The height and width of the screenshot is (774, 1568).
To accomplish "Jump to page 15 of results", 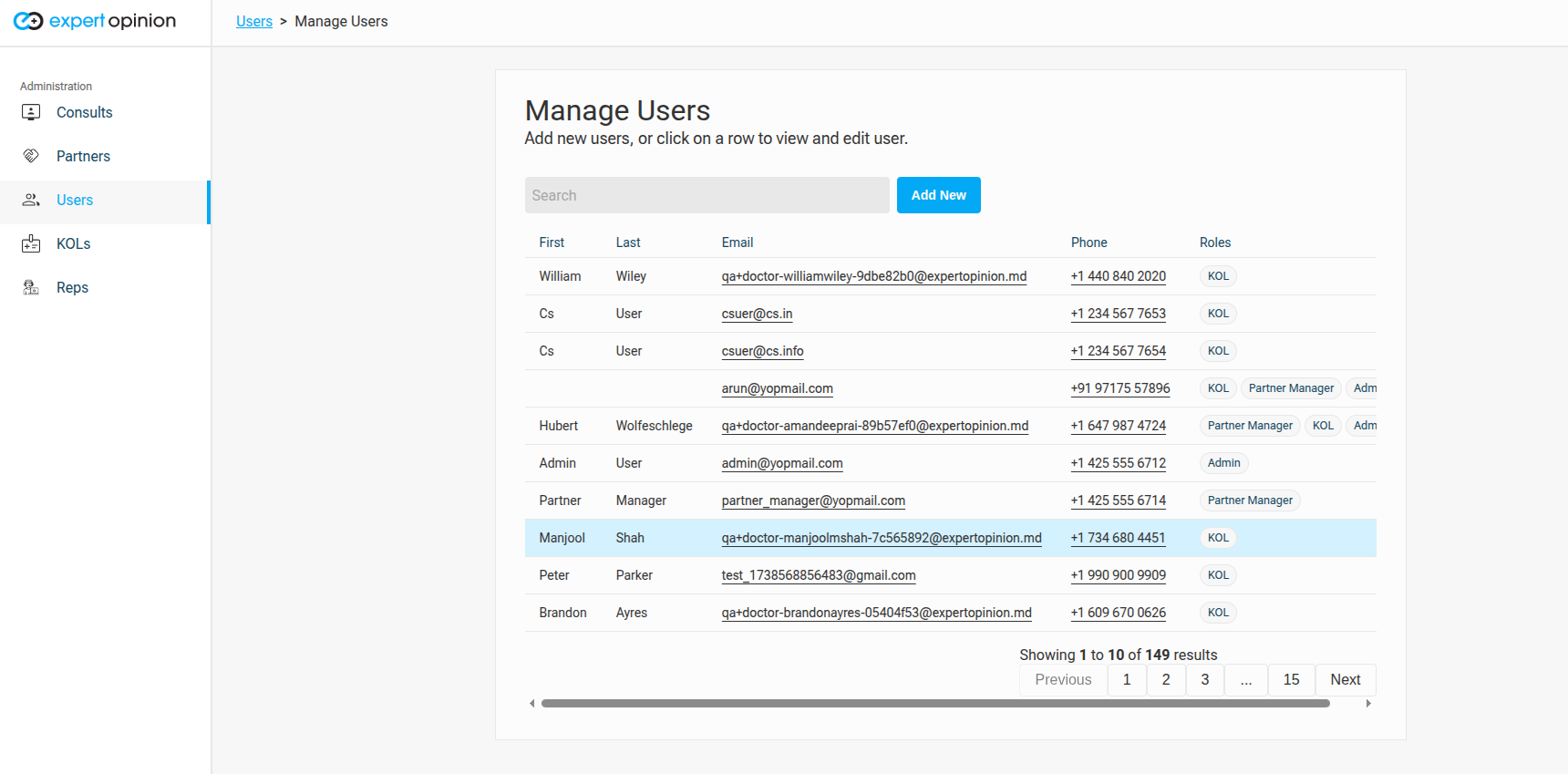I will tap(1291, 679).
